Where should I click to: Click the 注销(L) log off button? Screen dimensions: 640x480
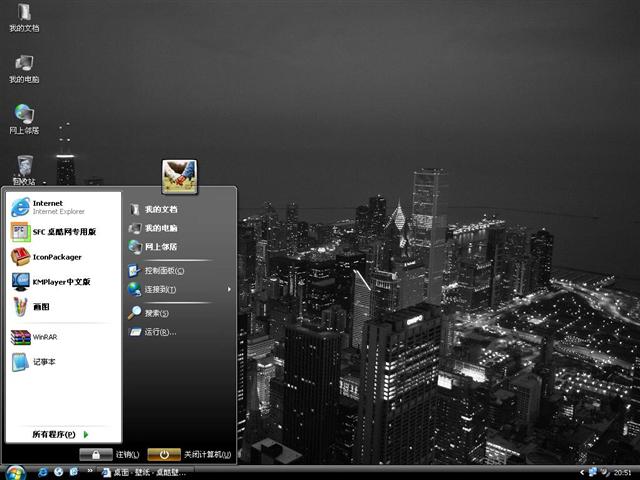click(x=109, y=454)
